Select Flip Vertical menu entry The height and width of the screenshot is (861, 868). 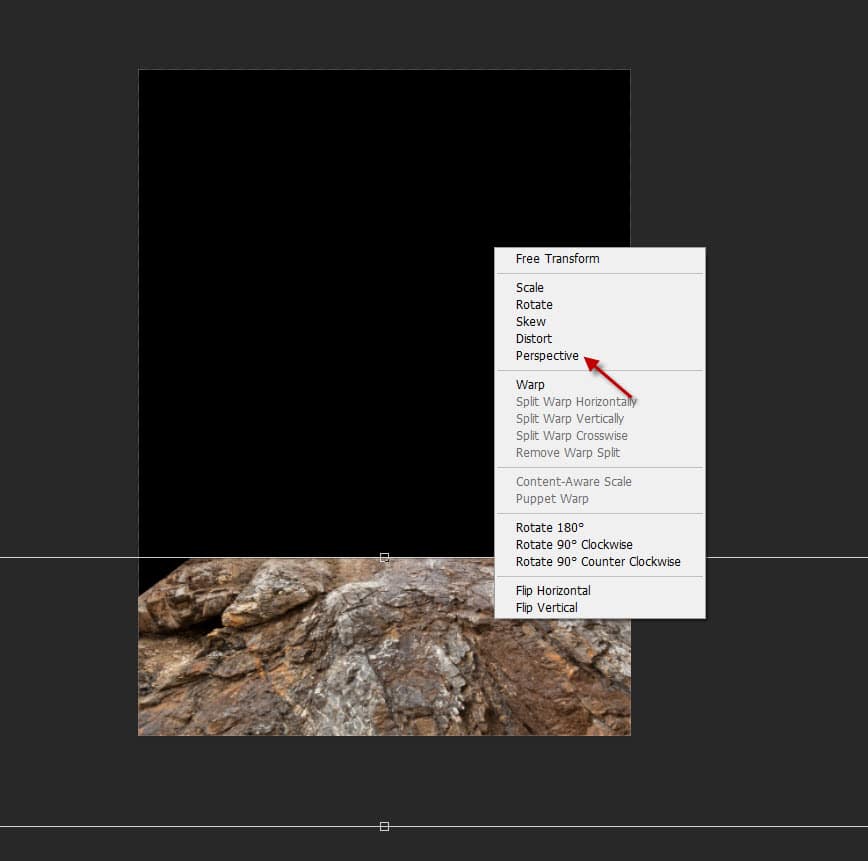click(x=546, y=608)
